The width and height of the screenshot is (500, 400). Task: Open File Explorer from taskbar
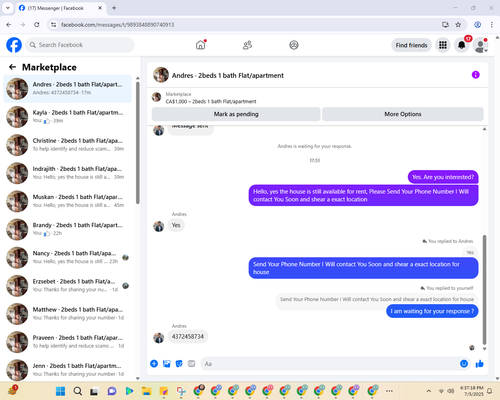point(146,391)
